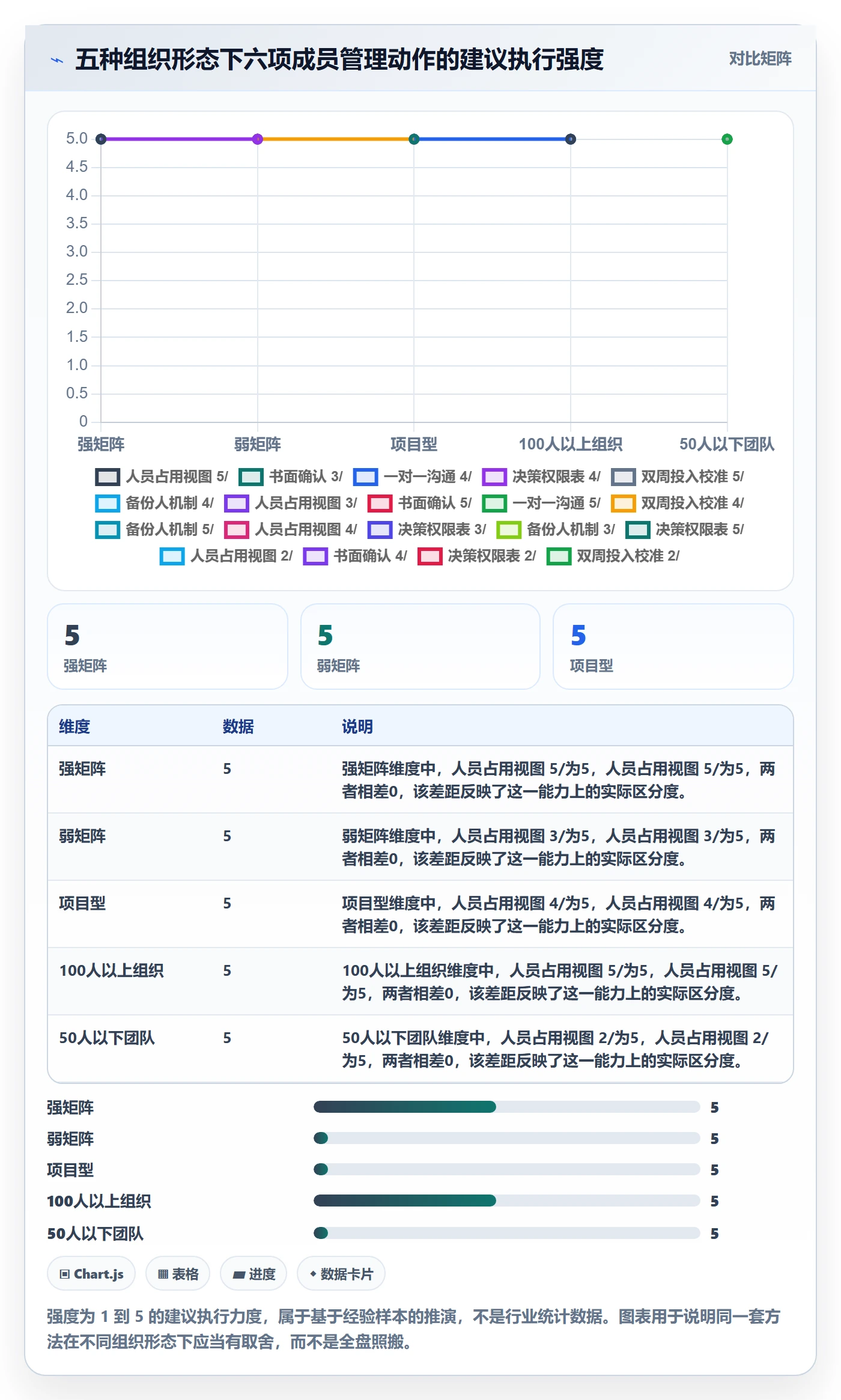Viewport: 841px width, 1400px height.
Task: Click the 项目型 progress bar
Action: [x=507, y=1170]
